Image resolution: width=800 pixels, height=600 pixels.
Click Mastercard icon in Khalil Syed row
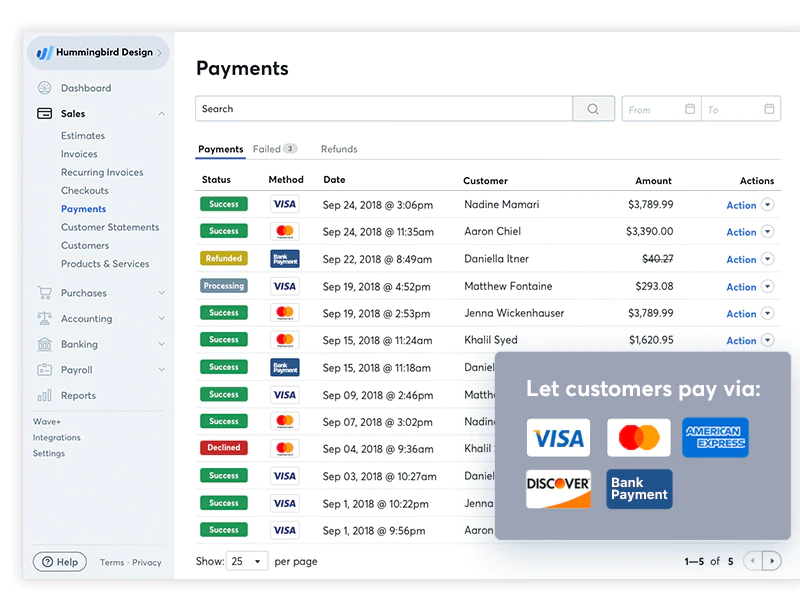[285, 339]
